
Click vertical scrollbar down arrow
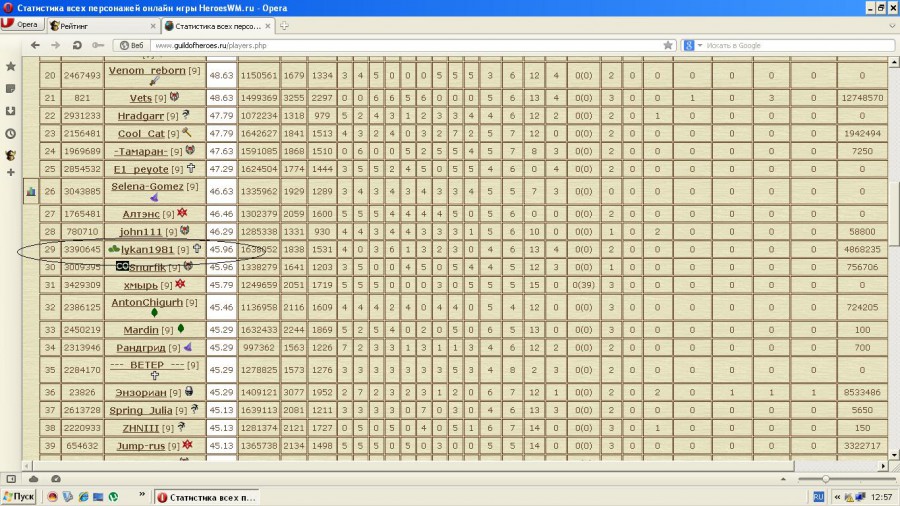(894, 456)
